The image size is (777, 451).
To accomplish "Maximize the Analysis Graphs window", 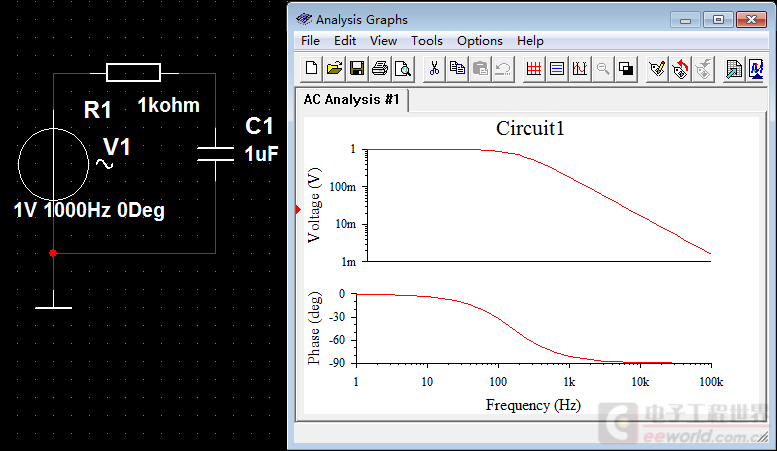I will pyautogui.click(x=718, y=20).
